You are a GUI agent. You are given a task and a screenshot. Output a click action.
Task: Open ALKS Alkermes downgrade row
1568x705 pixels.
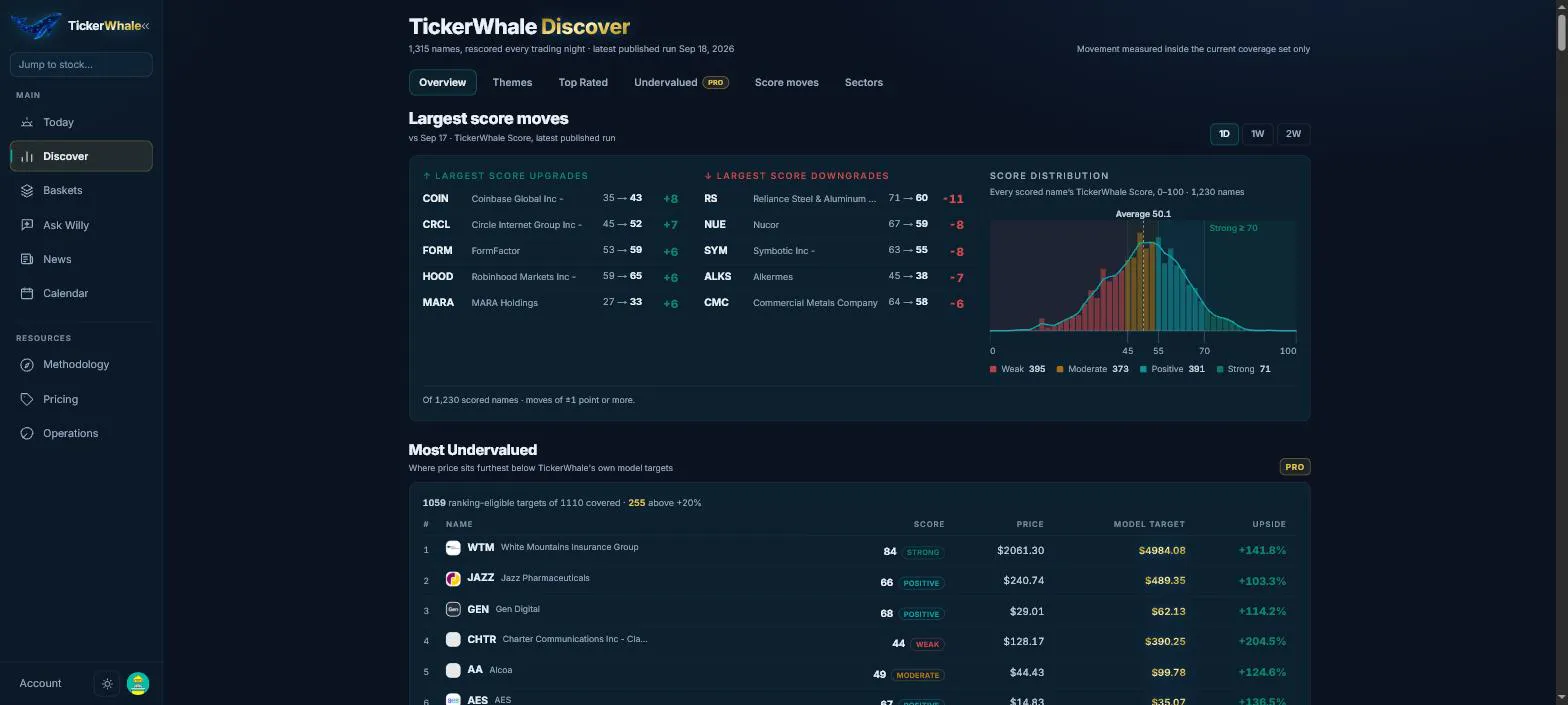[834, 276]
